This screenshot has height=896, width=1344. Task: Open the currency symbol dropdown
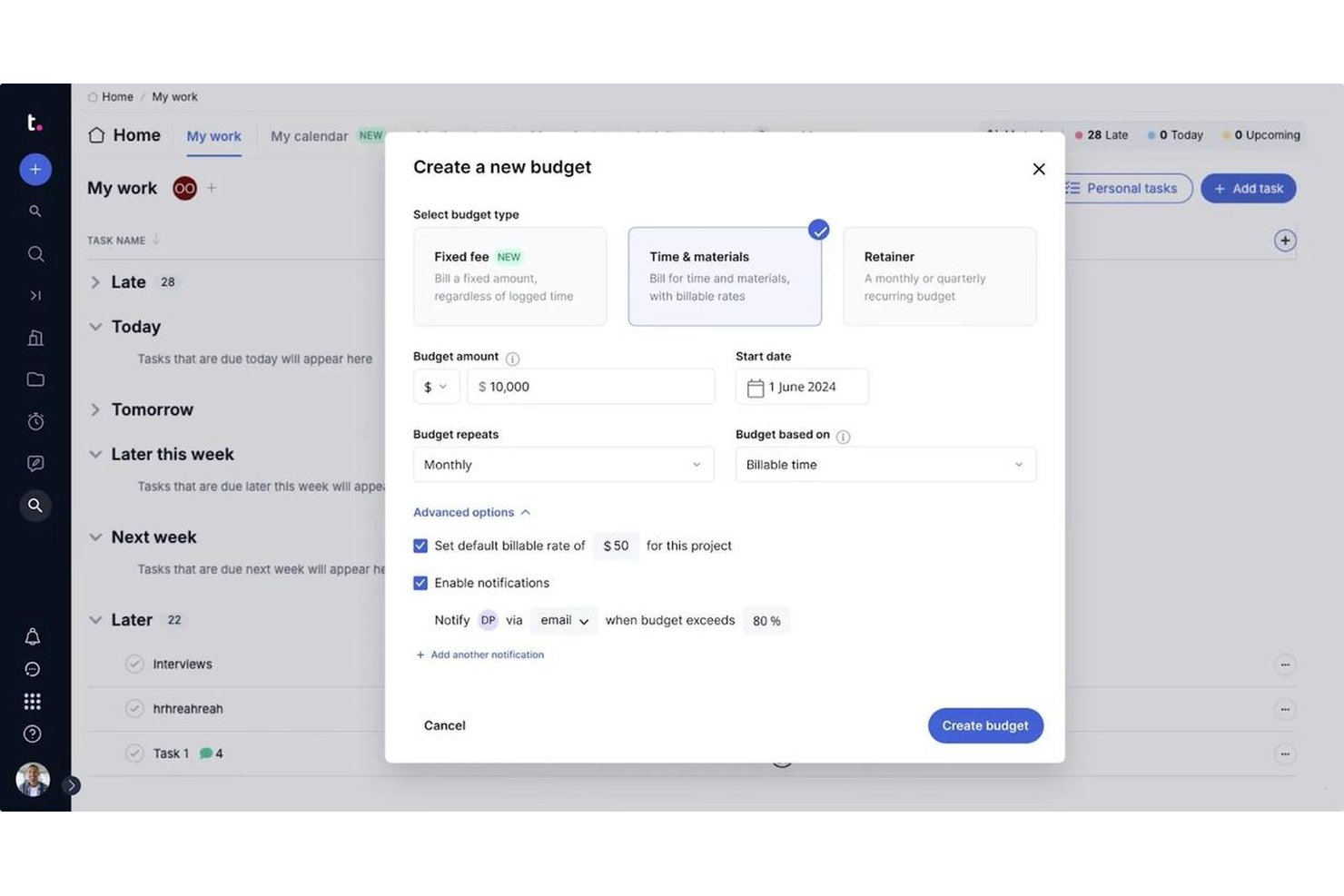[436, 387]
